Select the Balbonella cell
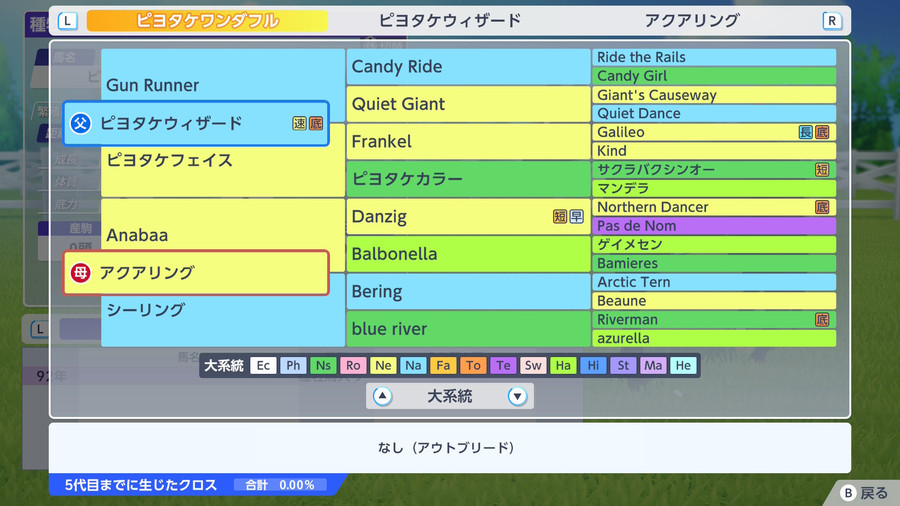This screenshot has width=900, height=506. point(468,254)
